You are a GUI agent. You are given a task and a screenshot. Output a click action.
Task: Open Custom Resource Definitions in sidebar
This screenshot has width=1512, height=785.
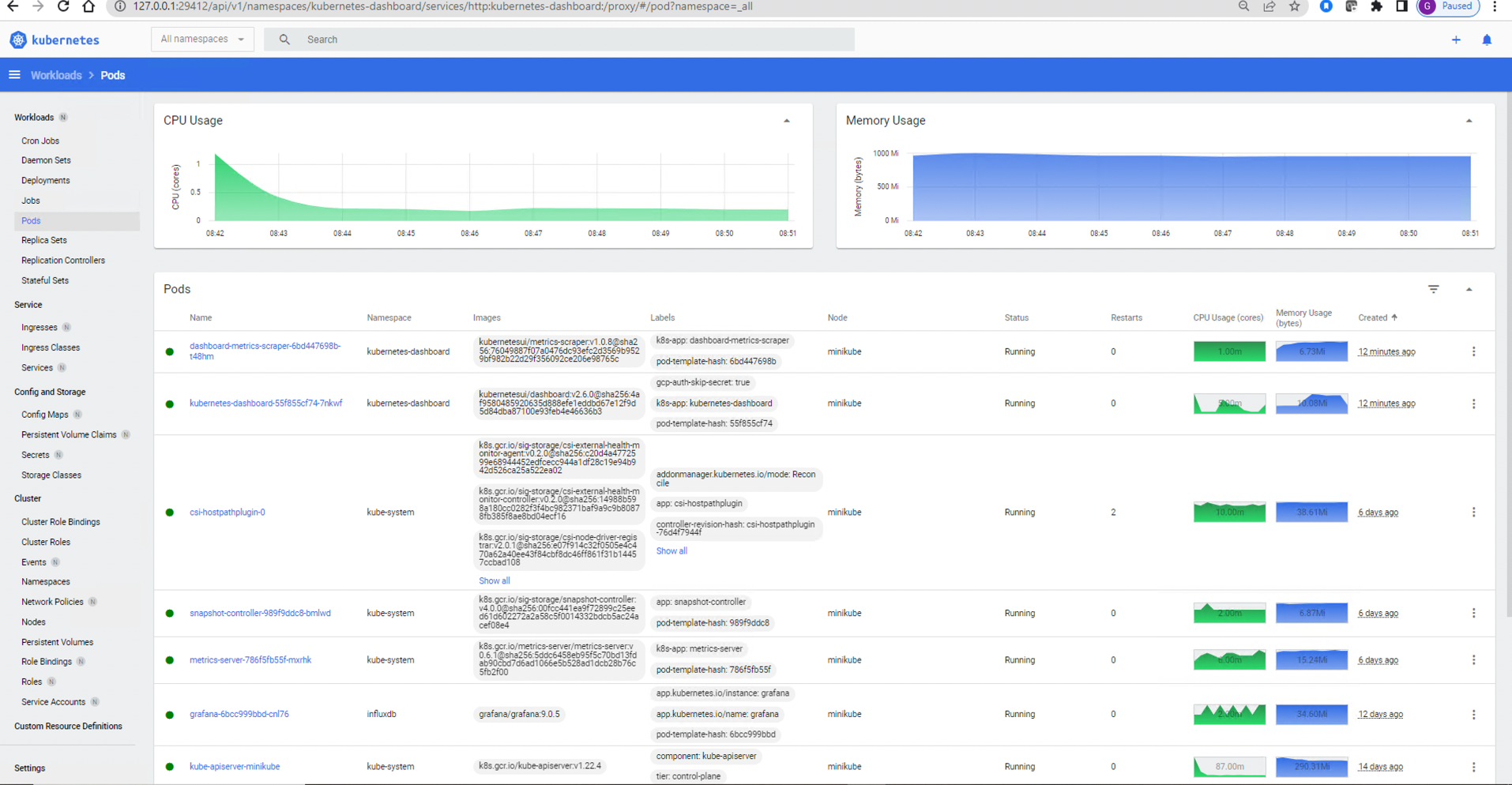coord(68,726)
